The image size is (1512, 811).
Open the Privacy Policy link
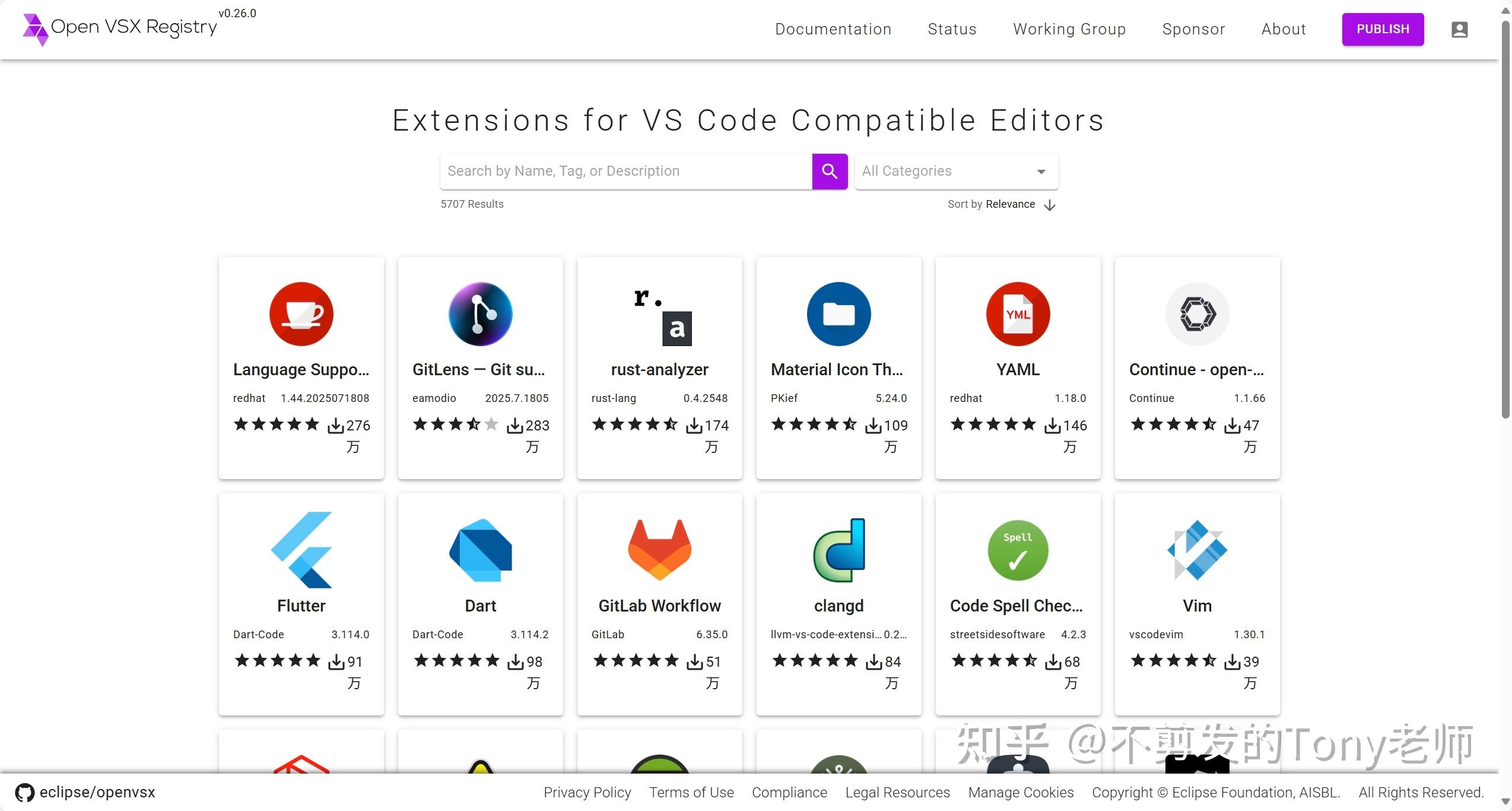586,792
